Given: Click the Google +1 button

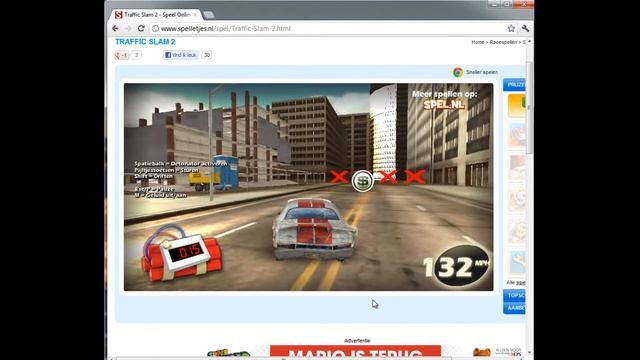Looking at the screenshot, I should pyautogui.click(x=122, y=55).
